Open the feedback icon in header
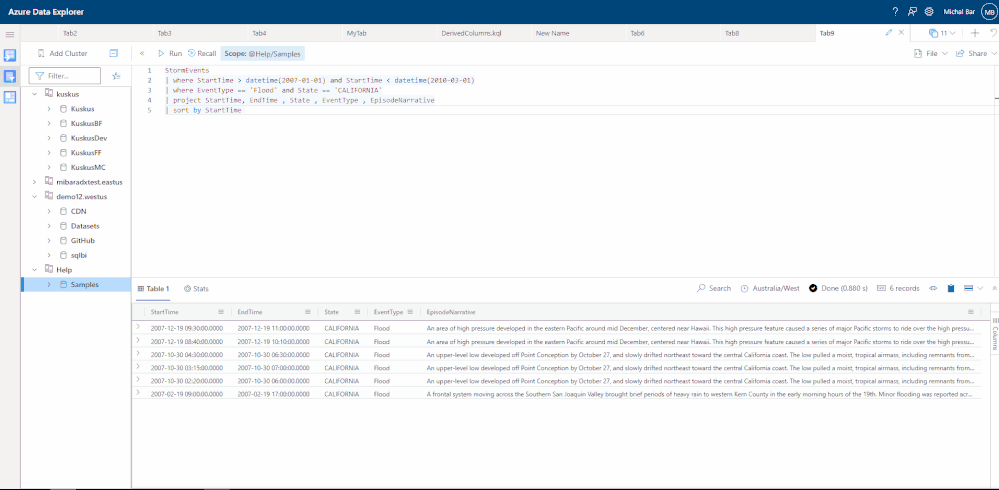Screen dimensions: 999x490 click(x=912, y=11)
